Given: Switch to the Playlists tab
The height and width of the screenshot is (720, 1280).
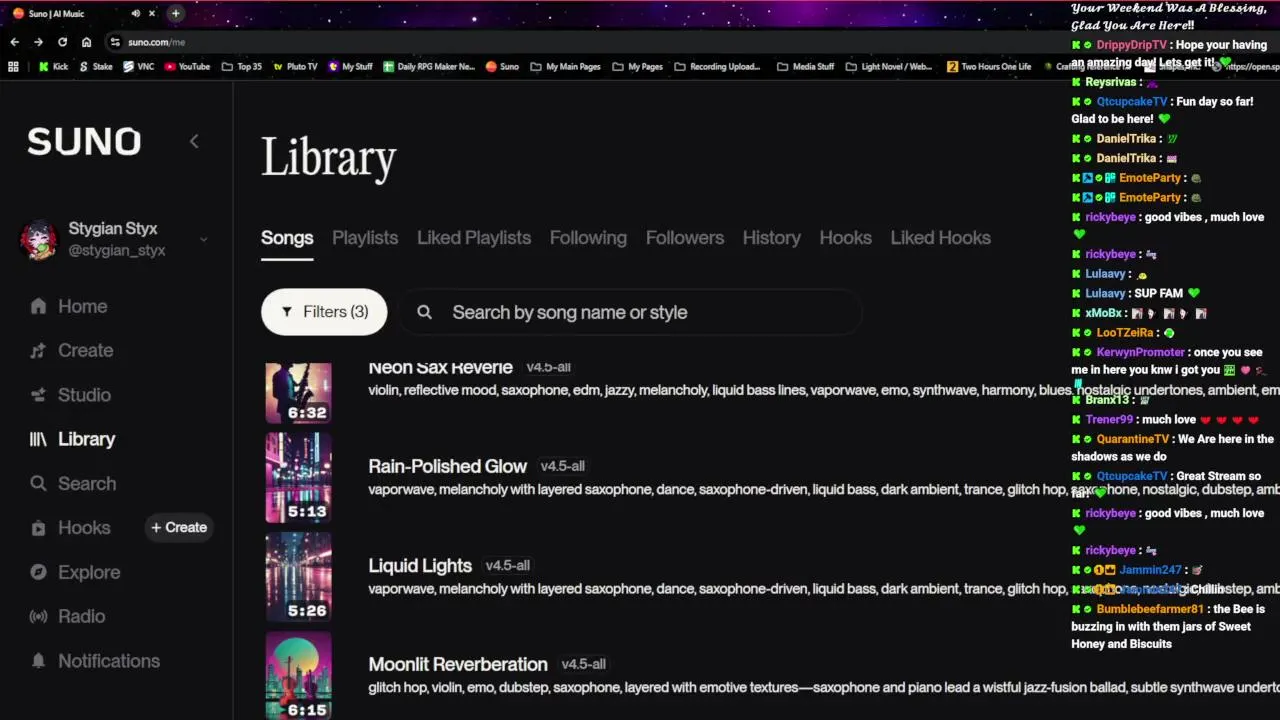Looking at the screenshot, I should [x=365, y=238].
